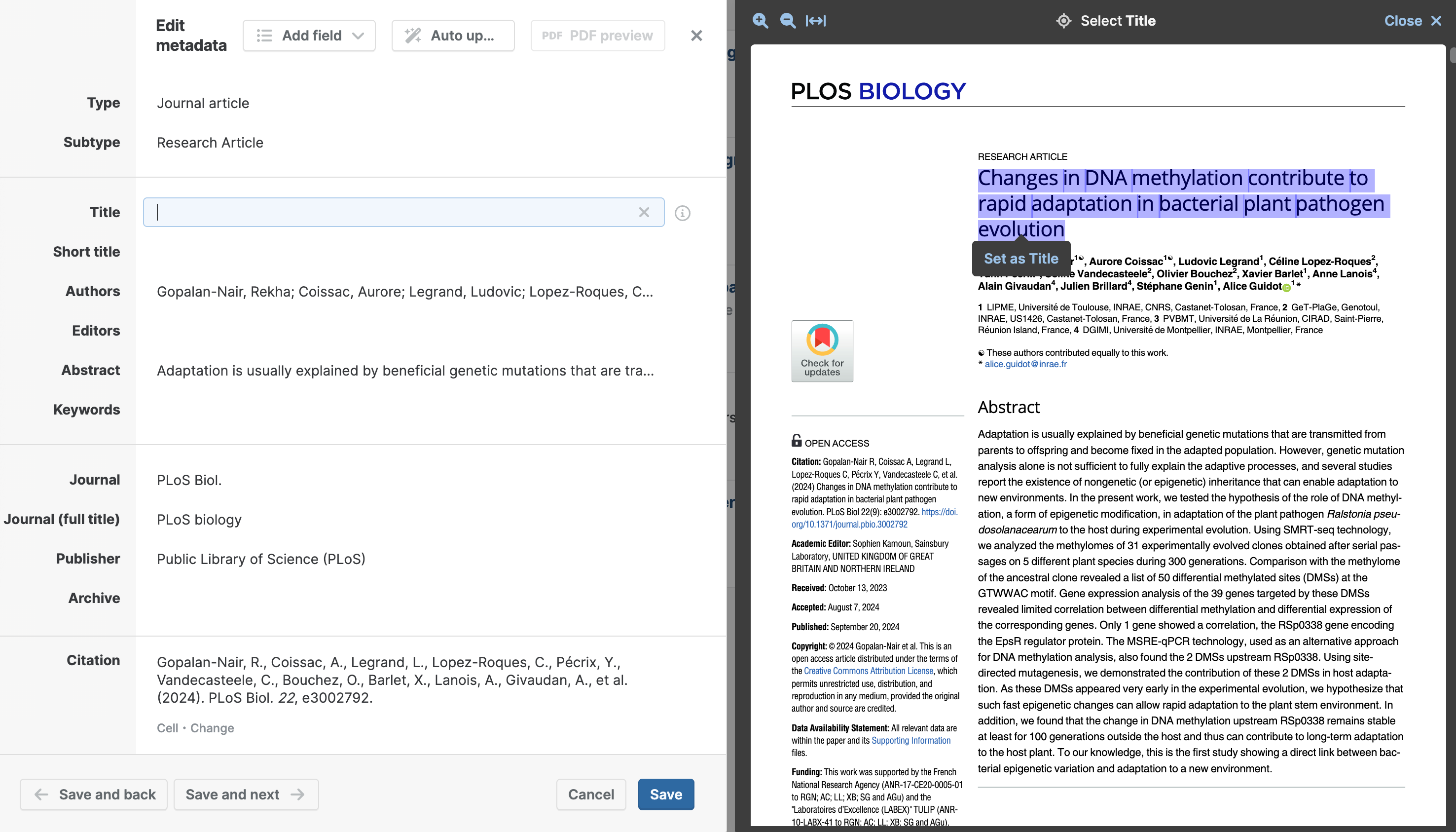Click the zoom in magnifier icon
Screen dimensions: 1456x832
[x=760, y=21]
